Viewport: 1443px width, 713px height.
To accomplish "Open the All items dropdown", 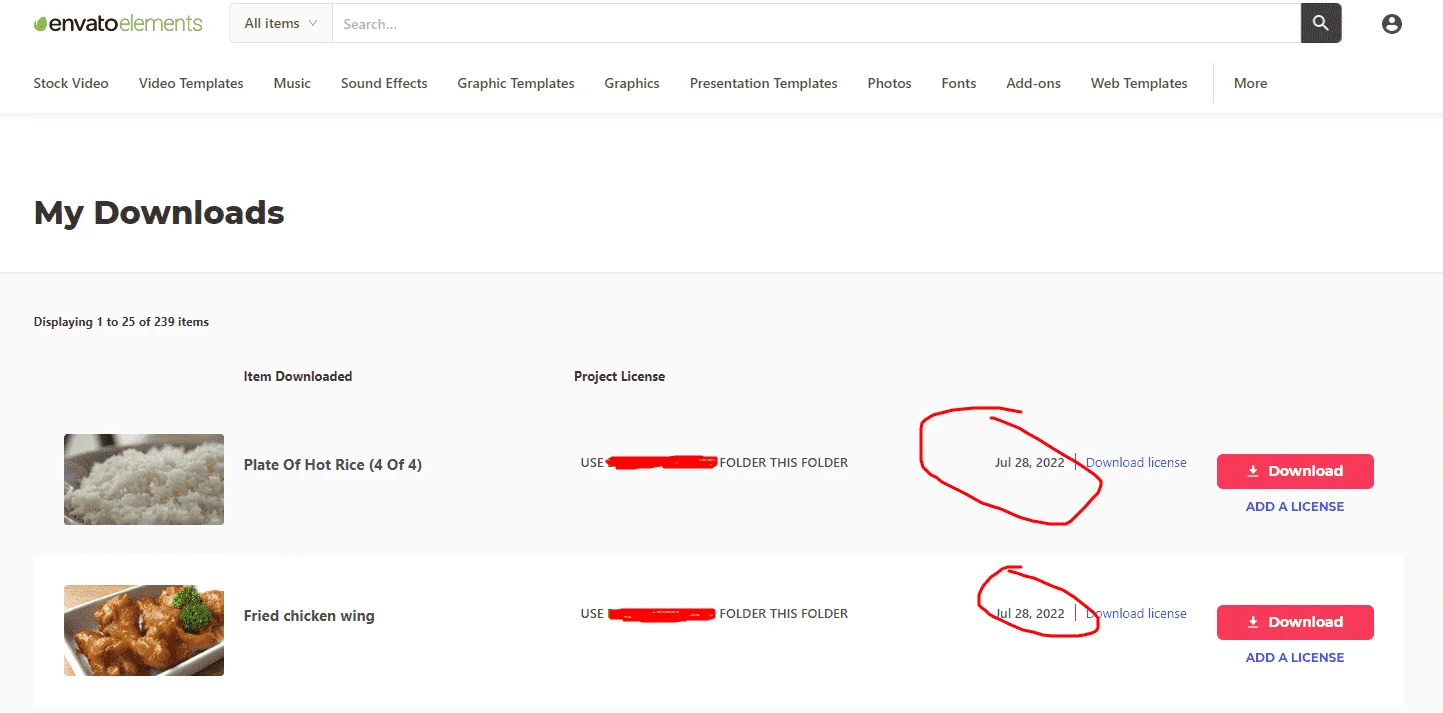I will click(281, 23).
